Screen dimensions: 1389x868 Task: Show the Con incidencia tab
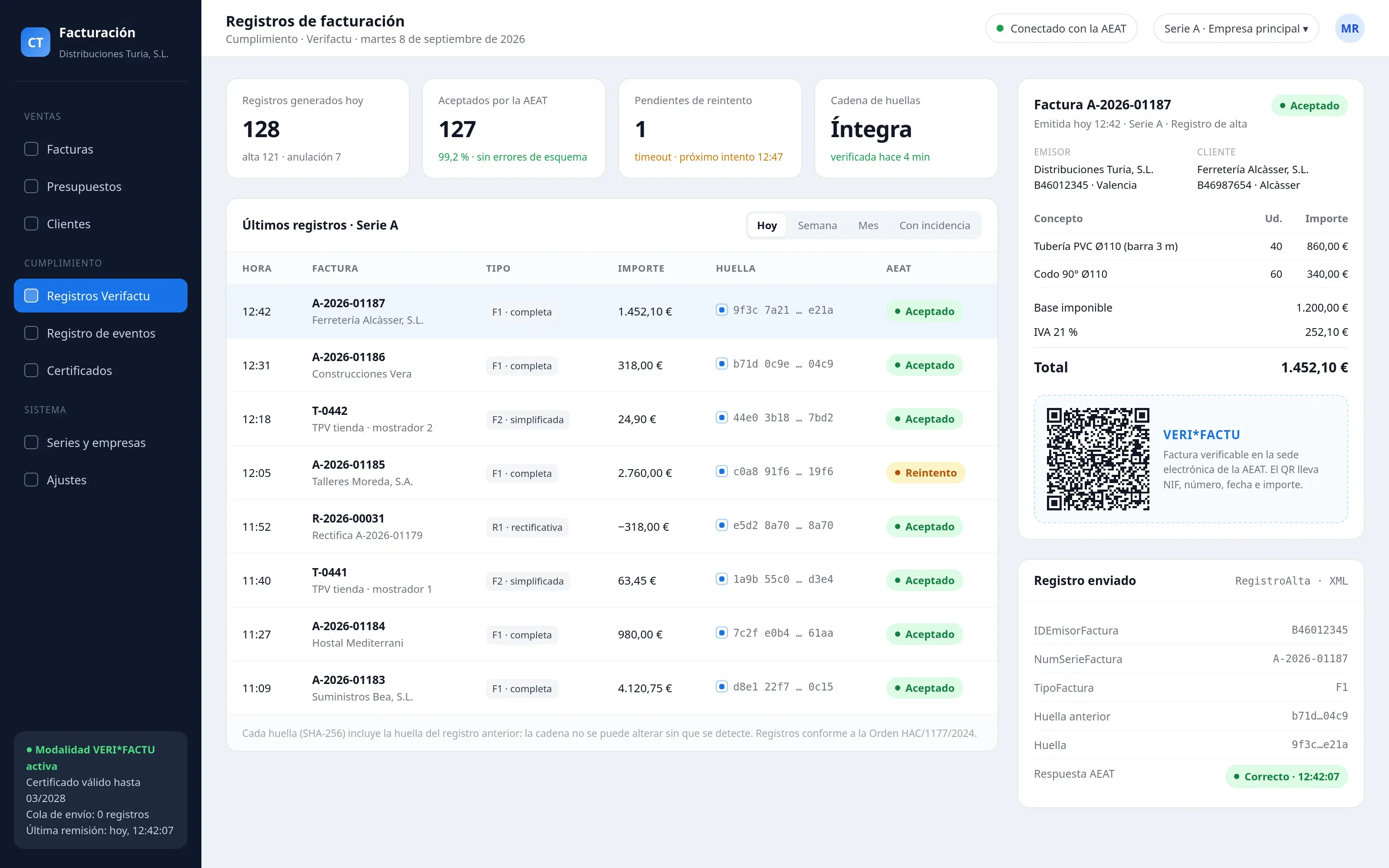coord(935,226)
